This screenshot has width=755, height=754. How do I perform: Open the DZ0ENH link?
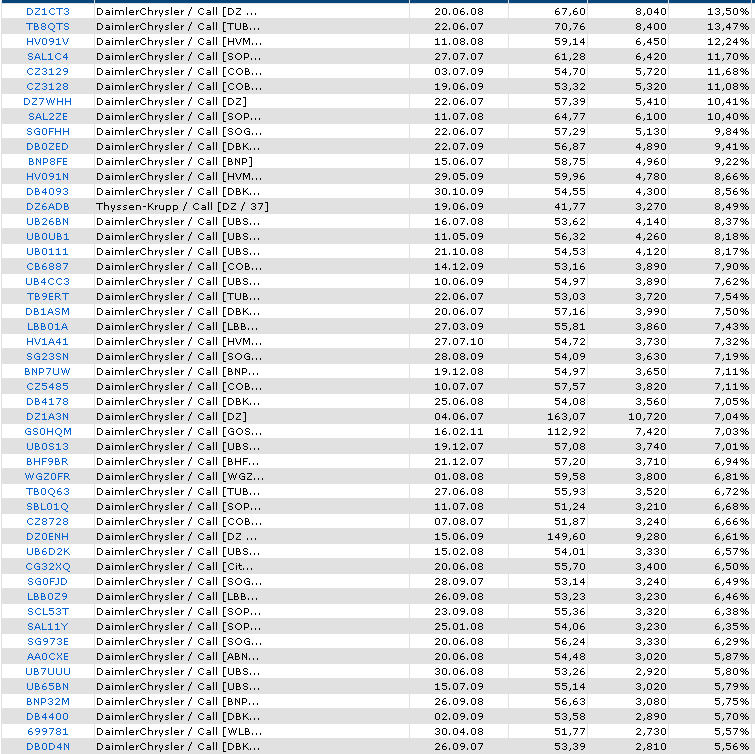(48, 536)
